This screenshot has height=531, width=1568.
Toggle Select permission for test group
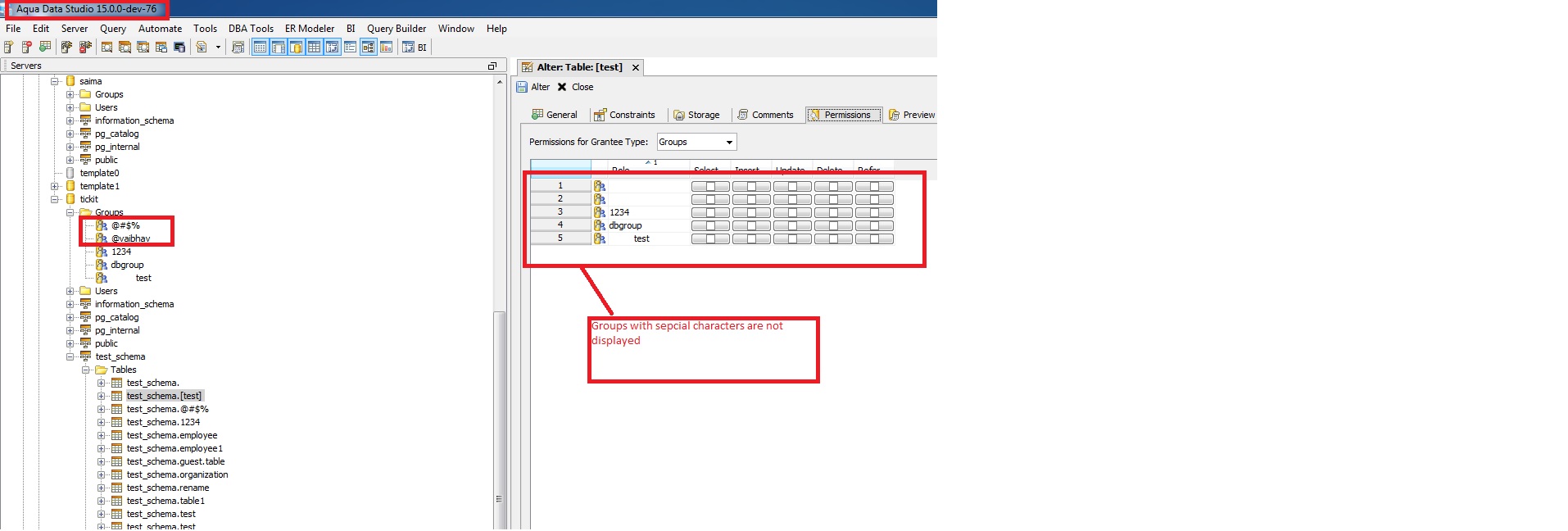[710, 238]
